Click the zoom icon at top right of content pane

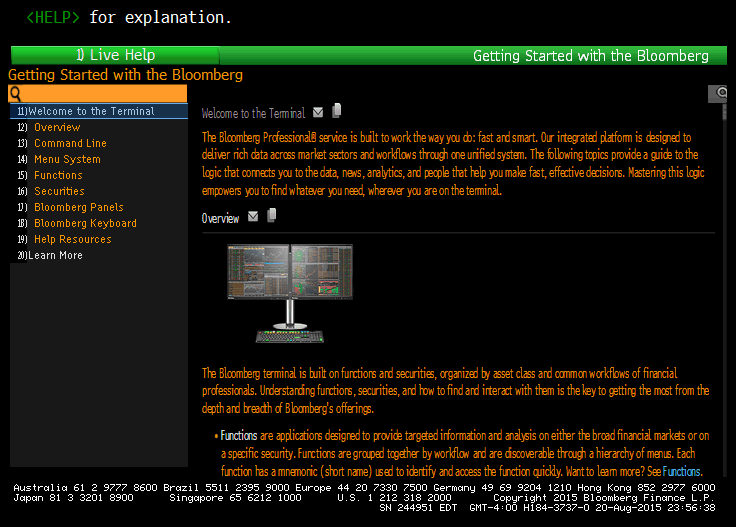[719, 93]
